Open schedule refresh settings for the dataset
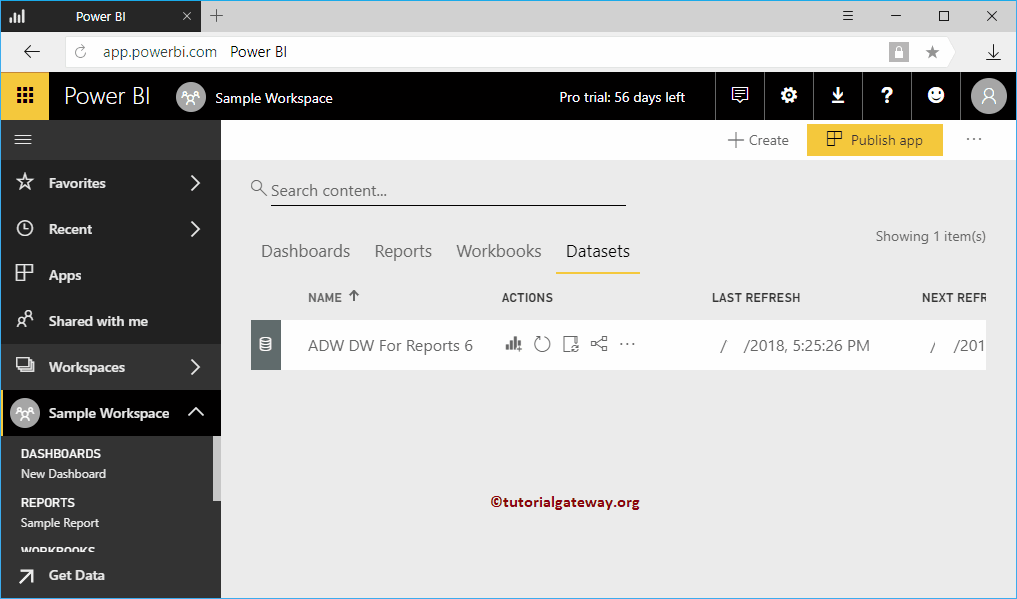Viewport: 1017px width, 599px height. click(570, 343)
